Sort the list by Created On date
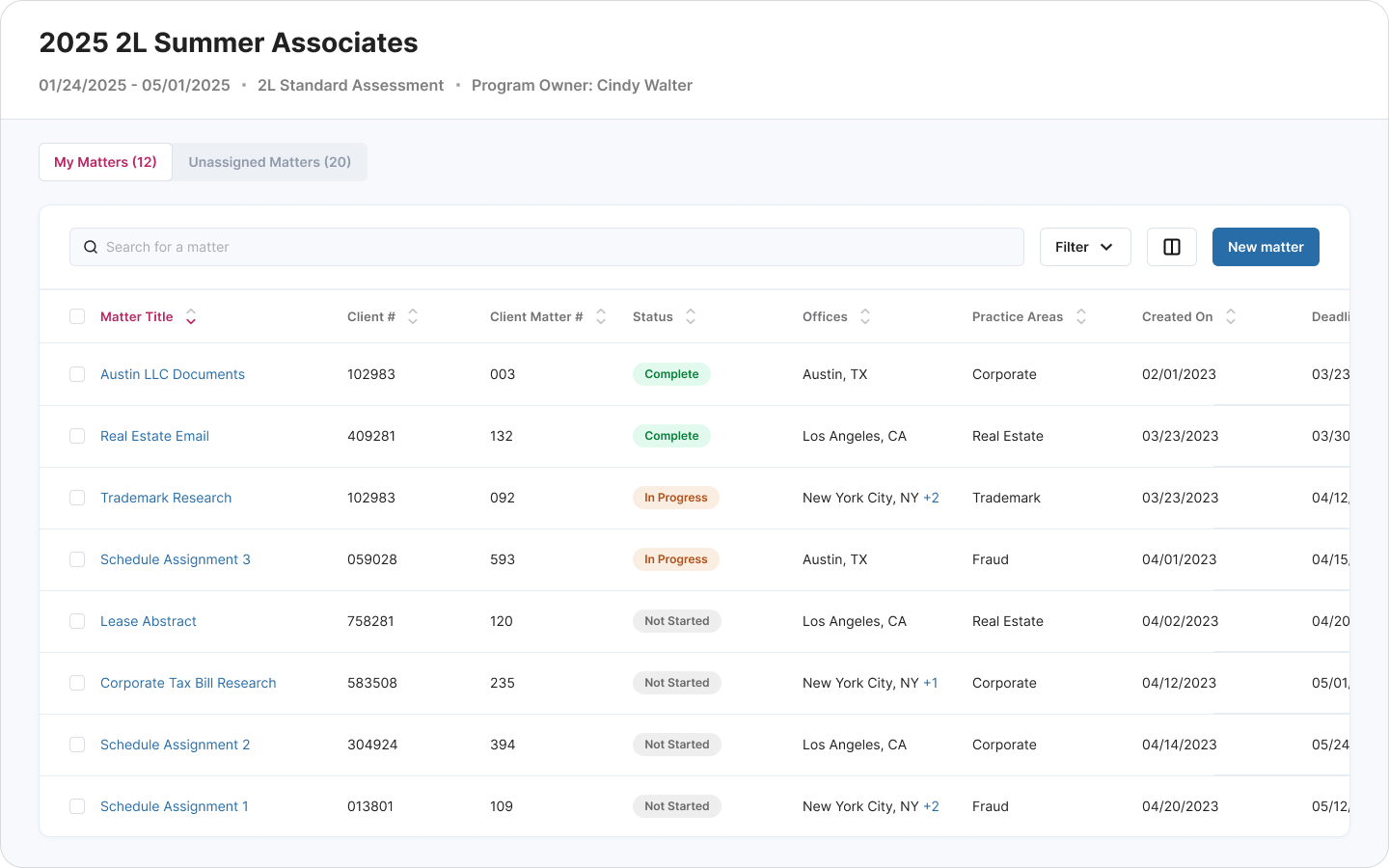 (1230, 316)
